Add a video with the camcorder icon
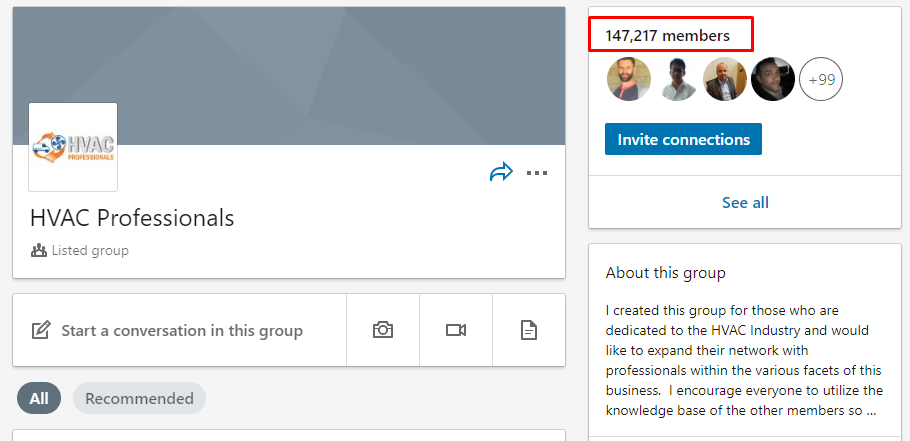This screenshot has height=441, width=910. coord(456,330)
